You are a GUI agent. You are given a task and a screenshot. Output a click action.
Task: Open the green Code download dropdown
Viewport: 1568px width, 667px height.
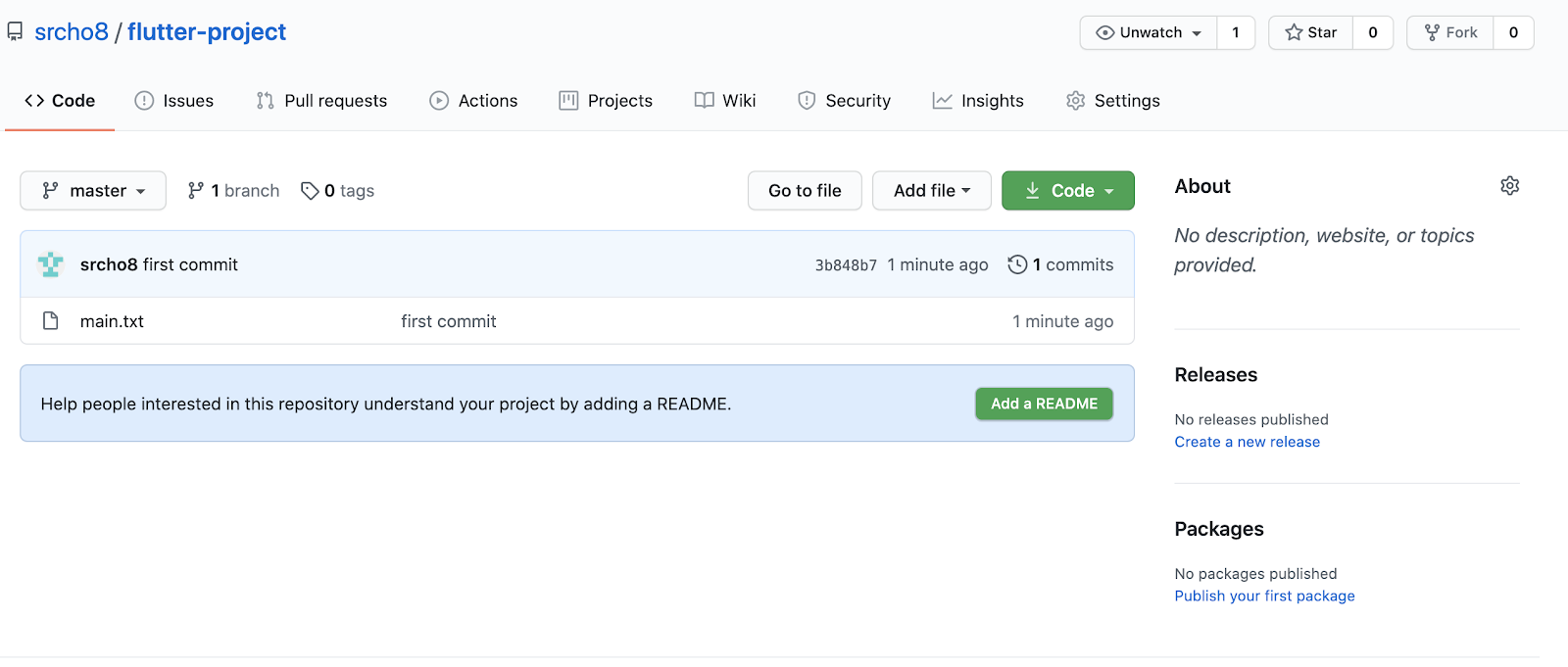pos(1068,190)
